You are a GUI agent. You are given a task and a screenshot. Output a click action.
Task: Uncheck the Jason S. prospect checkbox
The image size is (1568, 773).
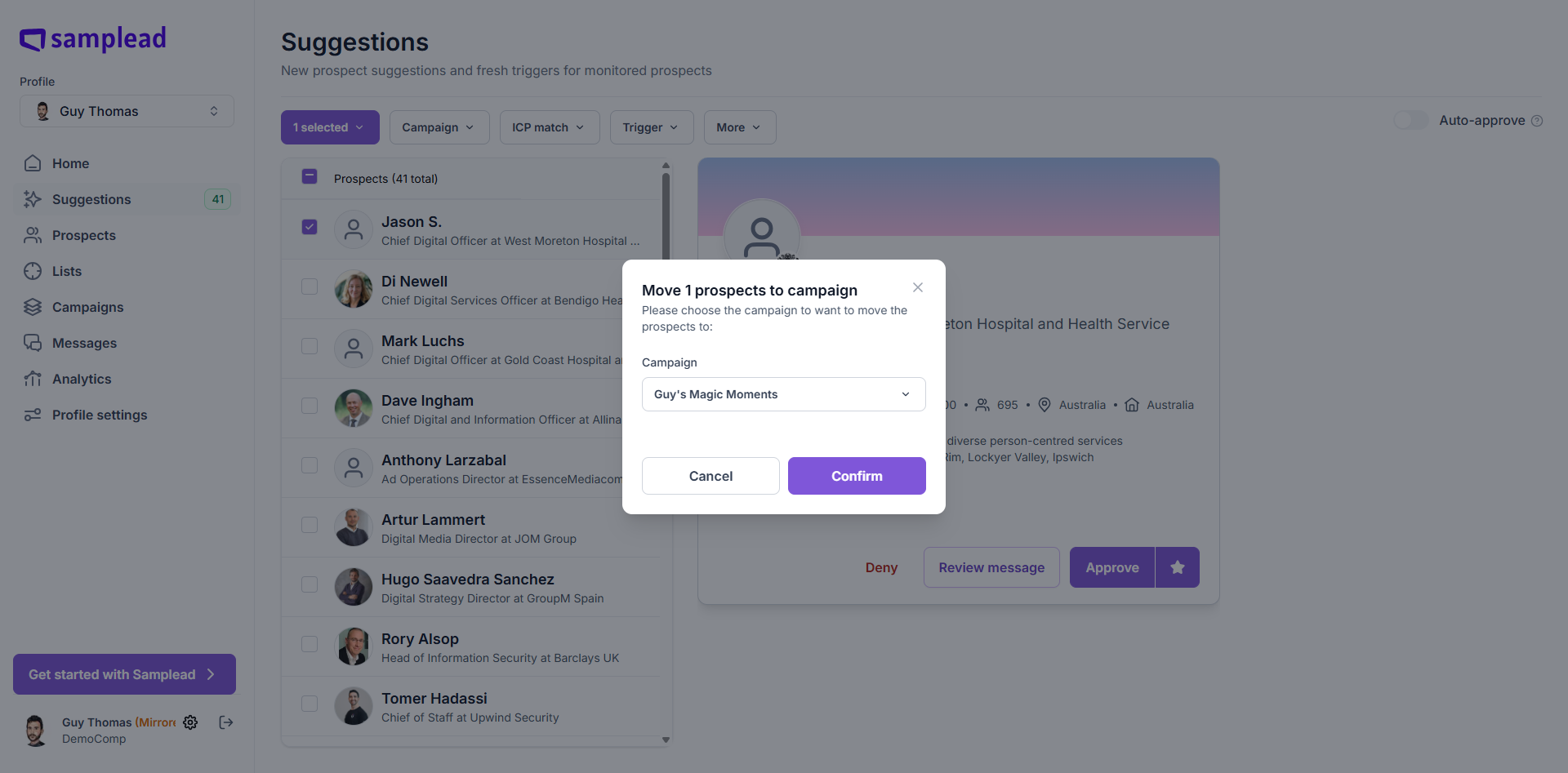pos(310,227)
